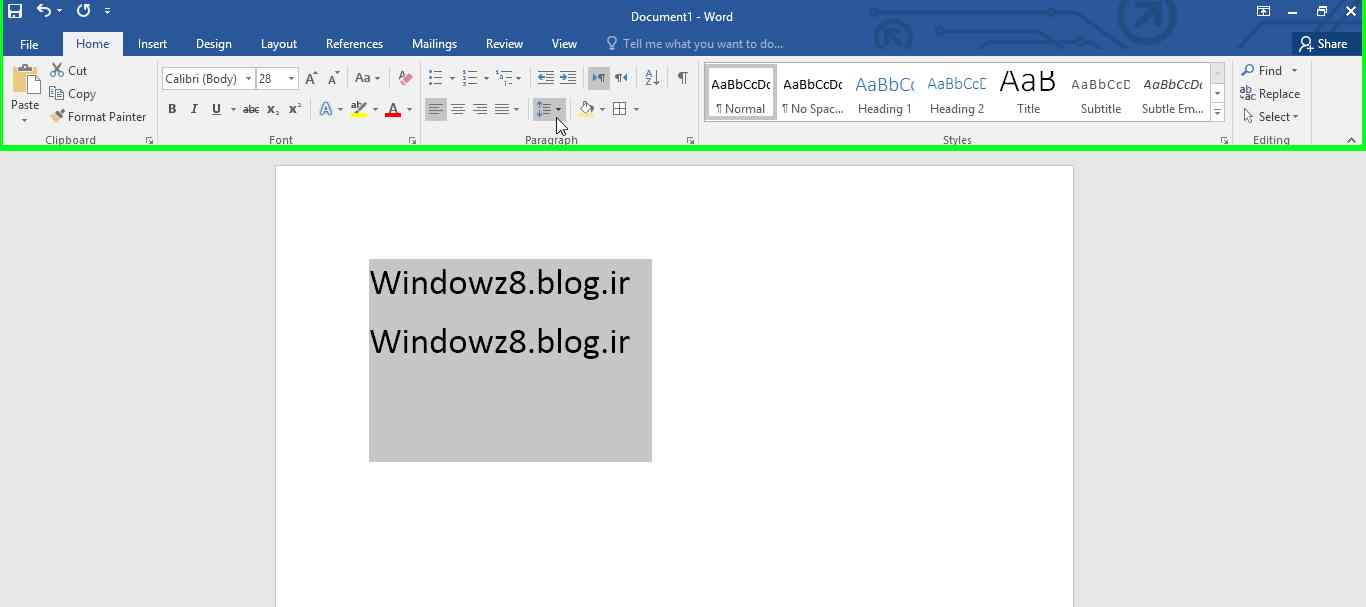This screenshot has height=607, width=1366.
Task: Switch to the Insert tab
Action: (152, 44)
